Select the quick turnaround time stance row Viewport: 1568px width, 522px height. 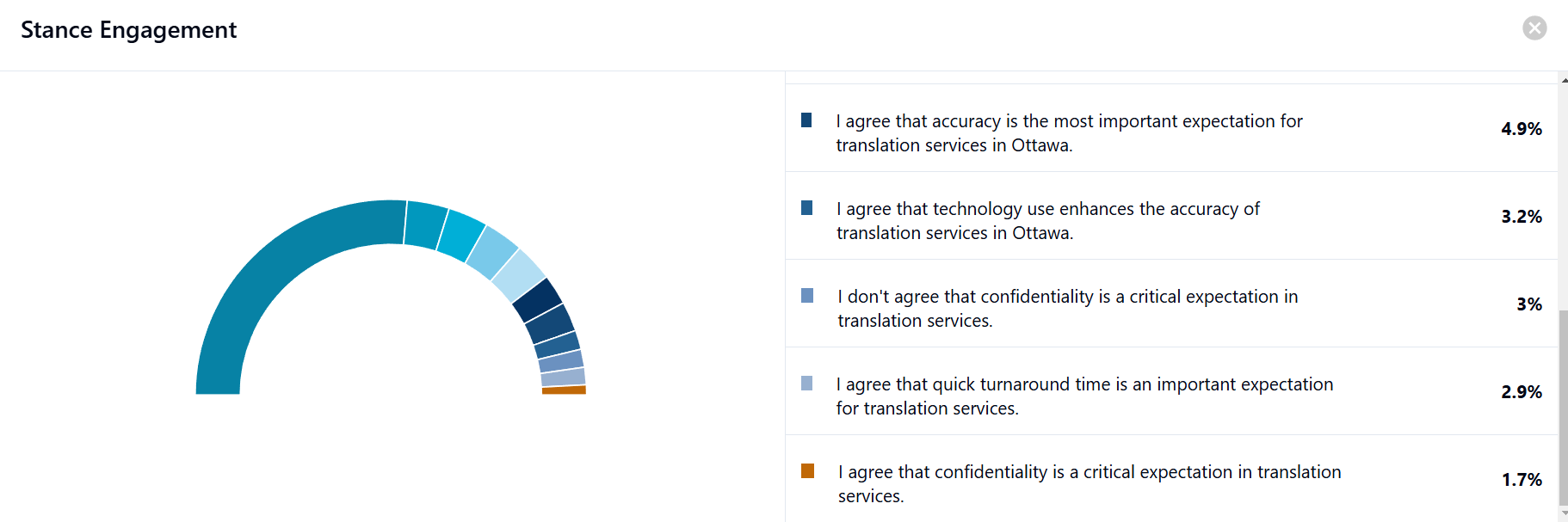pyautogui.click(x=1084, y=396)
